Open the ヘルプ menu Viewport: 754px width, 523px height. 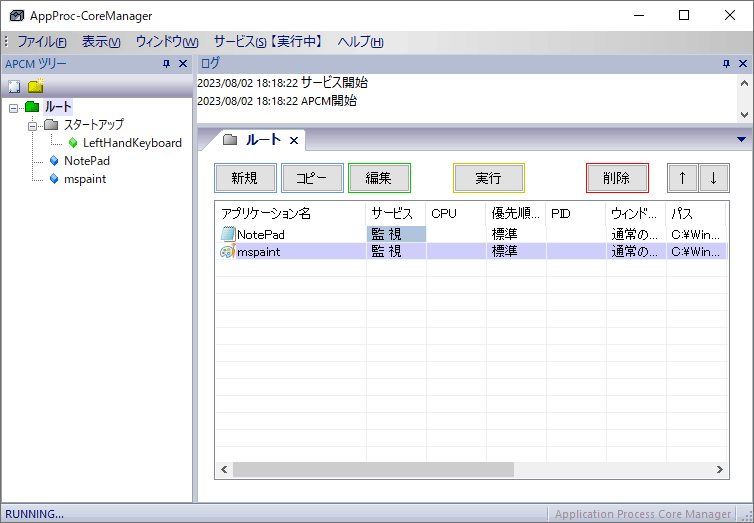tap(360, 42)
